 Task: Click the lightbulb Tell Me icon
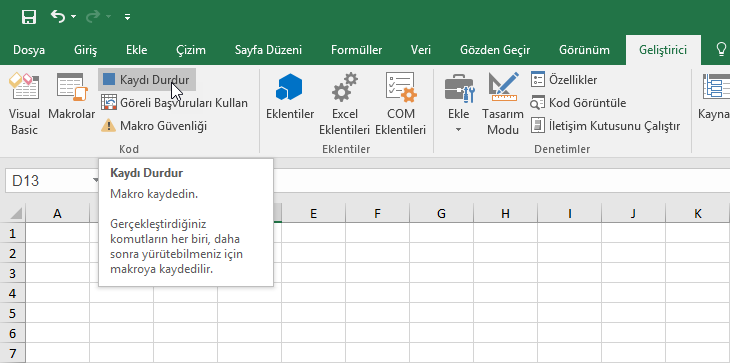(721, 49)
